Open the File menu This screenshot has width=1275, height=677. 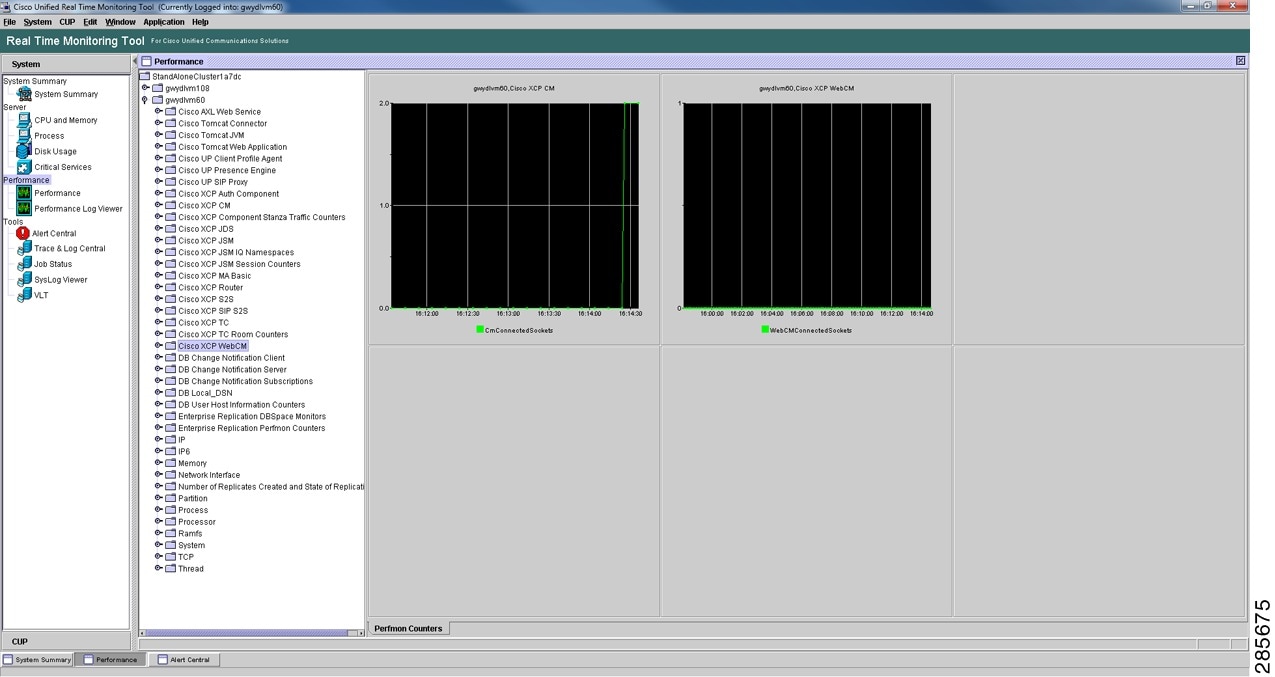(x=10, y=22)
